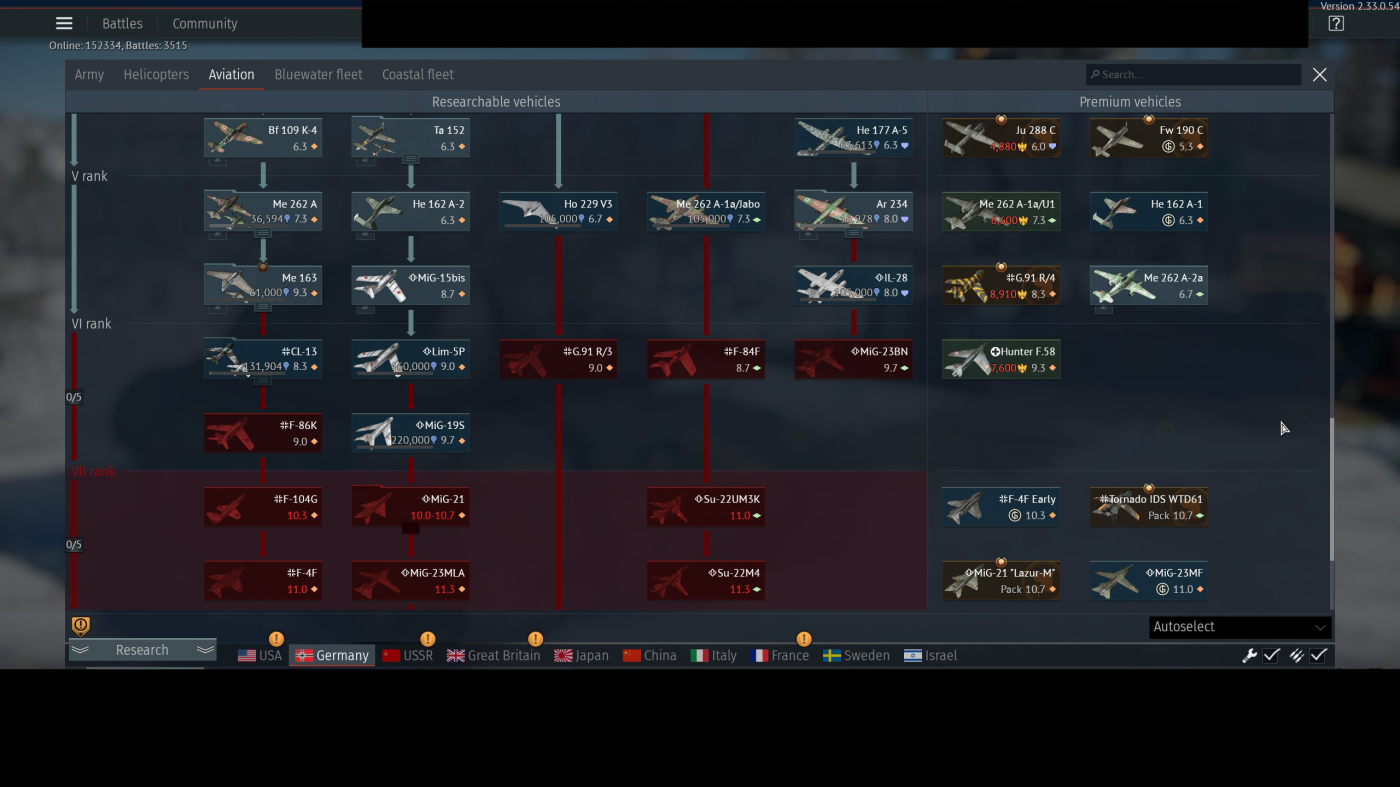The image size is (1400, 787).
Task: Select the Ta 152 aircraft icon
Action: click(411, 138)
